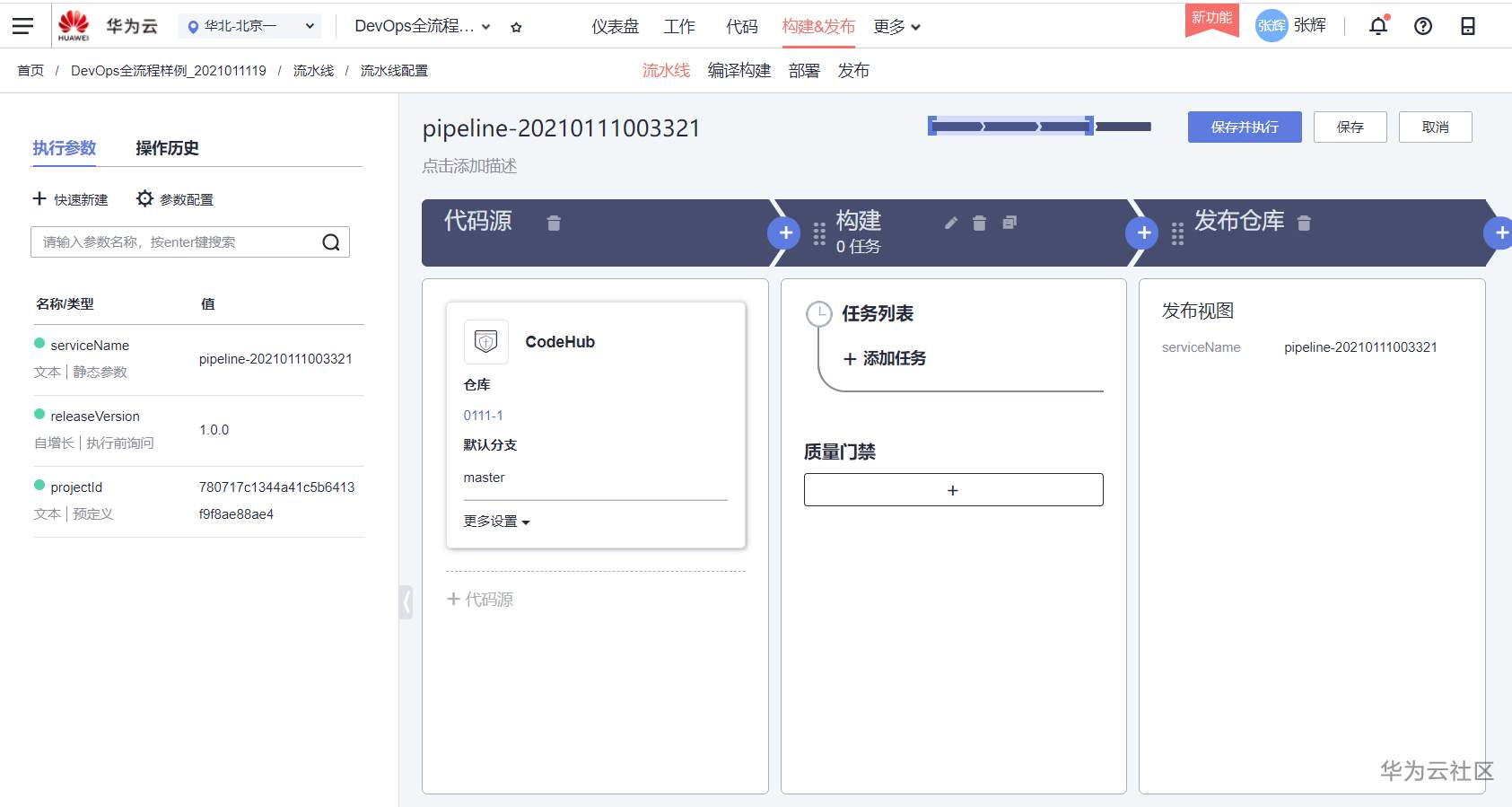Screen dimensions: 1512x807
Task: Favorite the project with the star icon
Action: (516, 27)
